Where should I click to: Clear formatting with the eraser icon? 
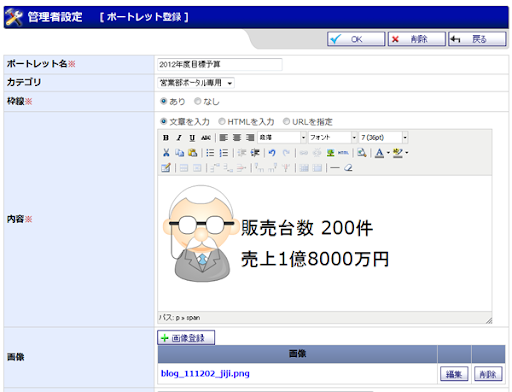tap(348, 168)
